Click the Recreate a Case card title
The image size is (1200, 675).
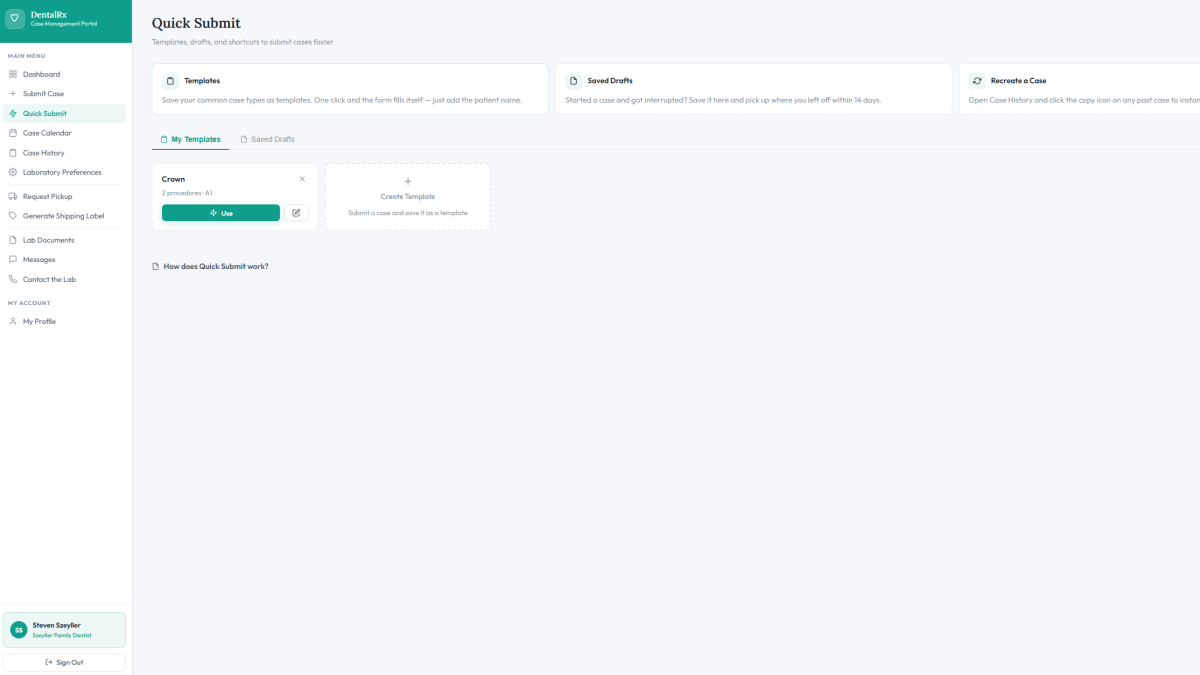1018,81
